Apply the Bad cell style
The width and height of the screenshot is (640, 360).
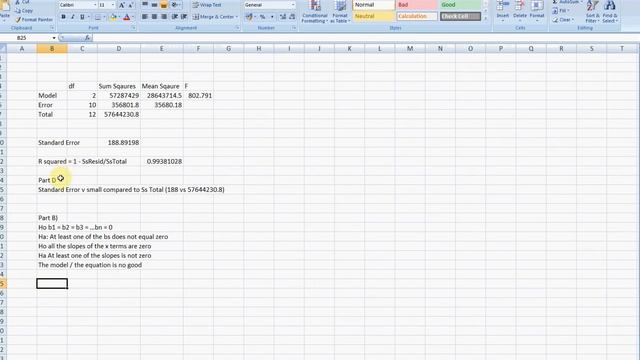(417, 5)
